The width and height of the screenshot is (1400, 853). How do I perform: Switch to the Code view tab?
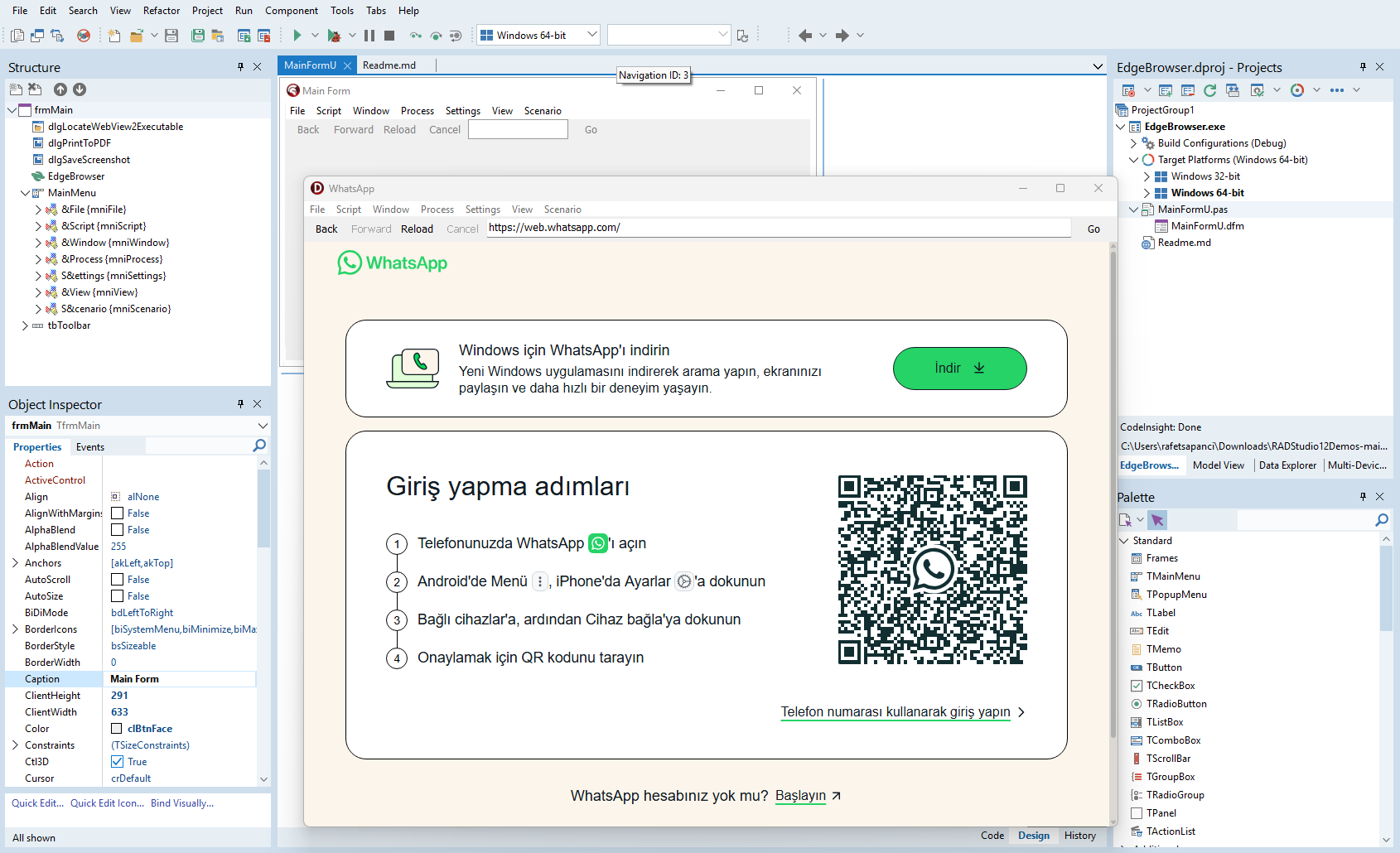(992, 836)
